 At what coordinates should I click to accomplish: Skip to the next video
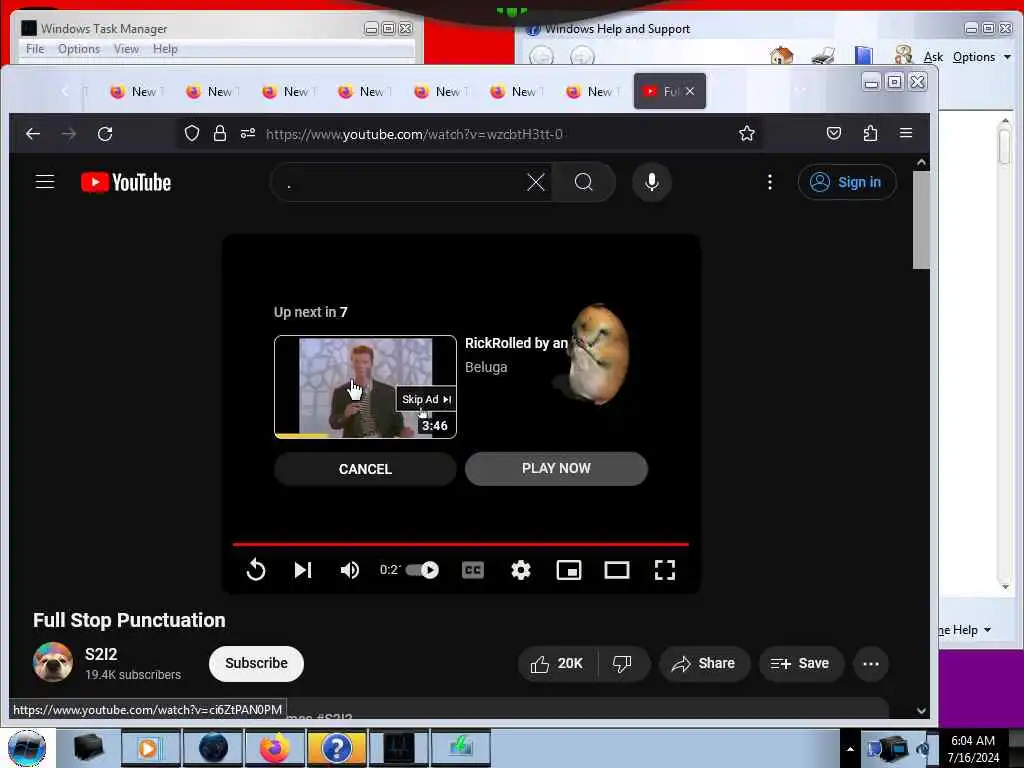[302, 570]
